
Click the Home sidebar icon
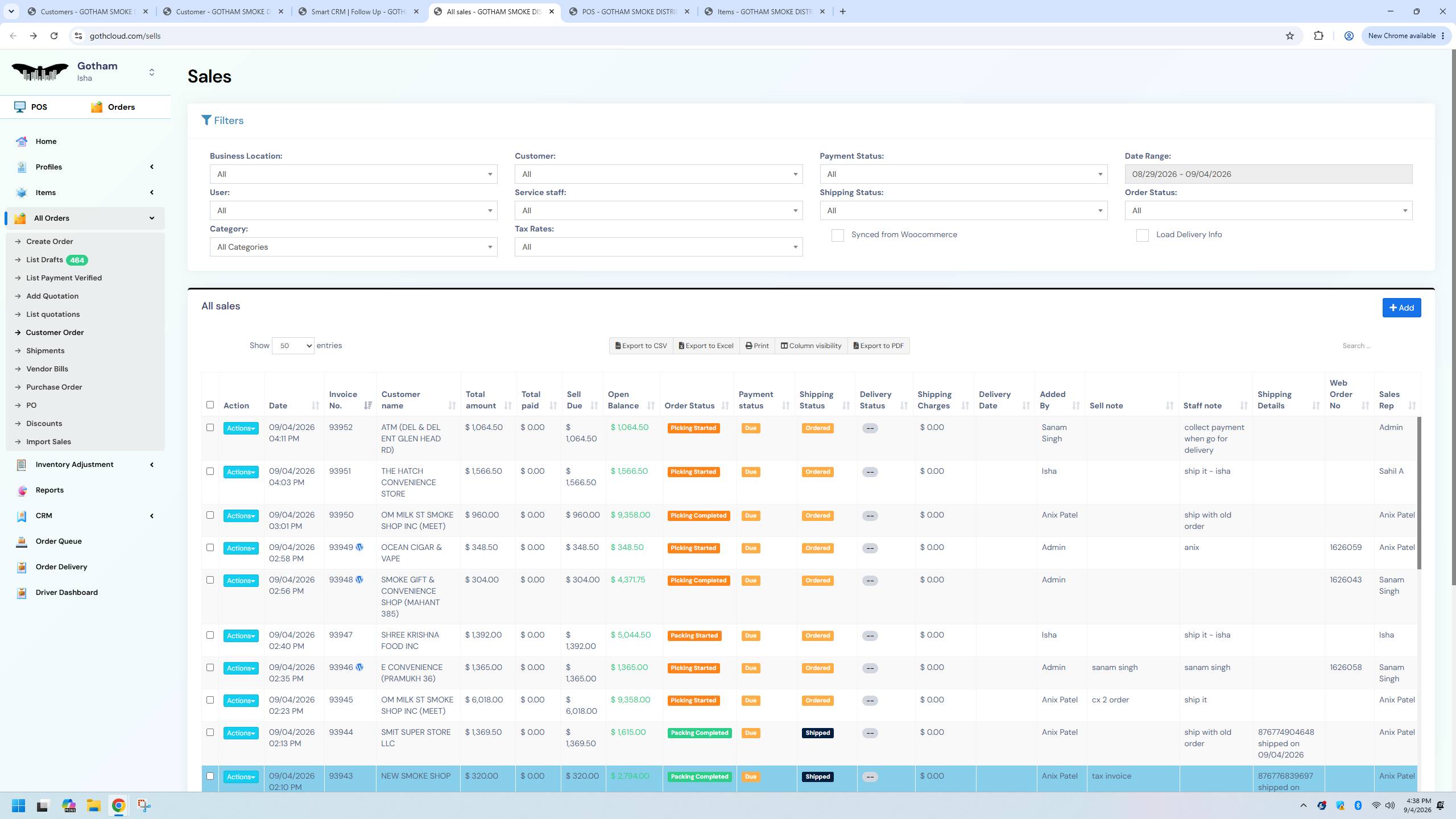click(x=22, y=142)
